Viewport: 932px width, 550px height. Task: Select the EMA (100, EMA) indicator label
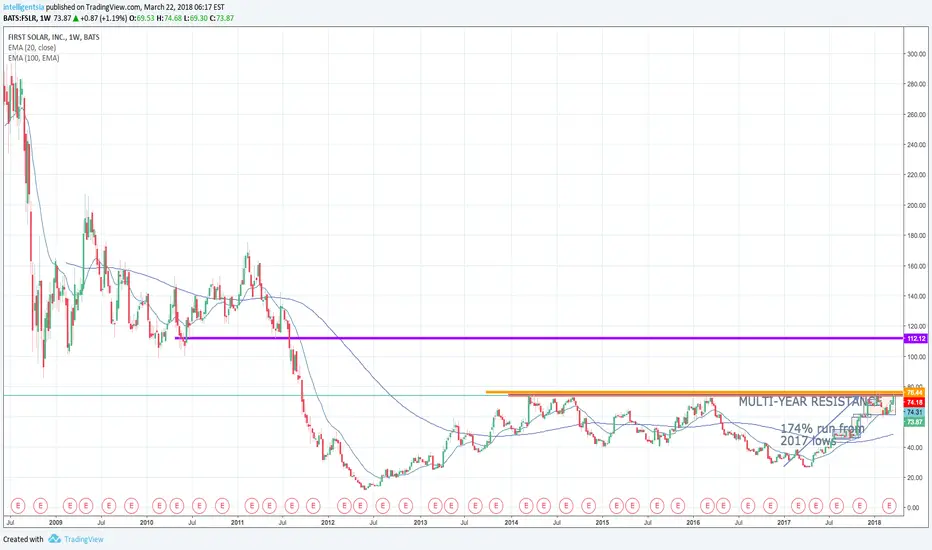tap(33, 58)
